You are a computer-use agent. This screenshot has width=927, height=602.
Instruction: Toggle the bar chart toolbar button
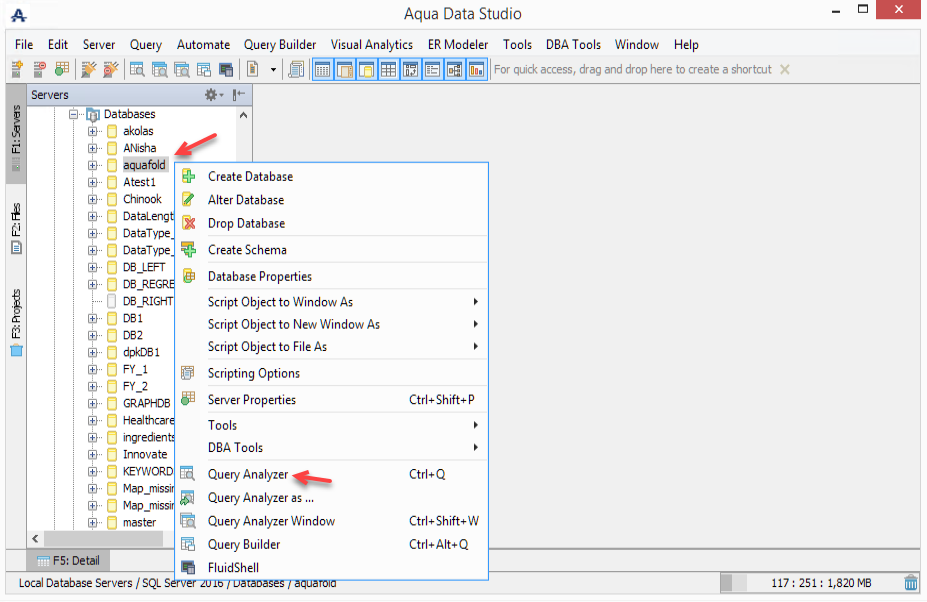point(477,70)
